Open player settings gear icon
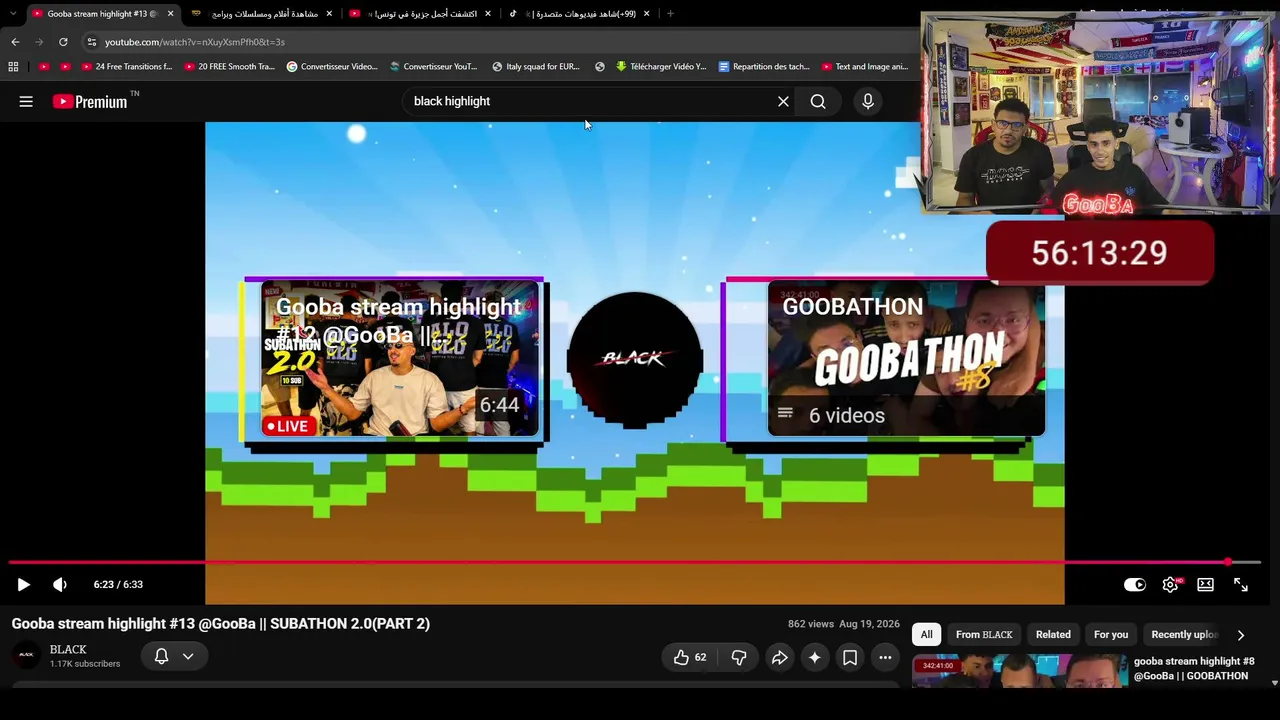Viewport: 1280px width, 720px height. tap(1170, 585)
